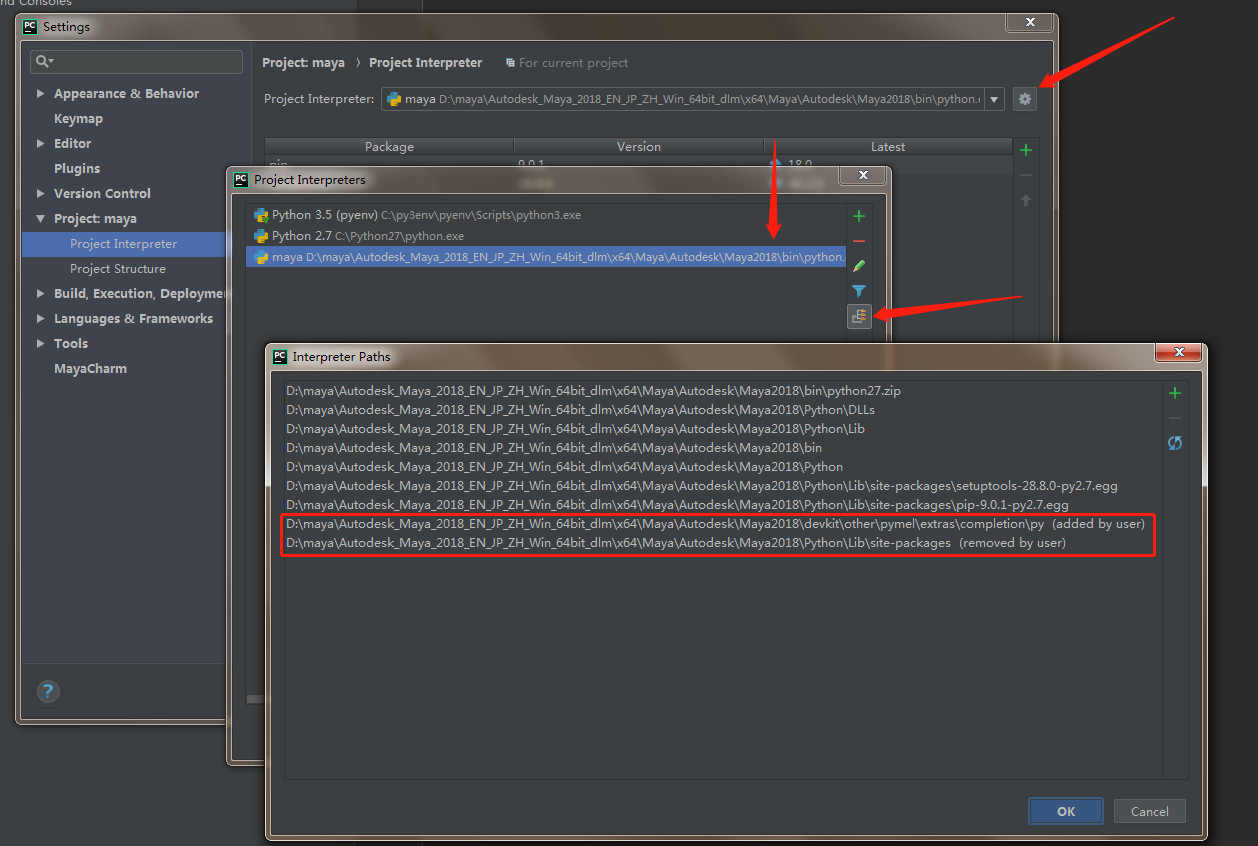This screenshot has width=1258, height=846.
Task: Click the settings search field
Action: 140,62
